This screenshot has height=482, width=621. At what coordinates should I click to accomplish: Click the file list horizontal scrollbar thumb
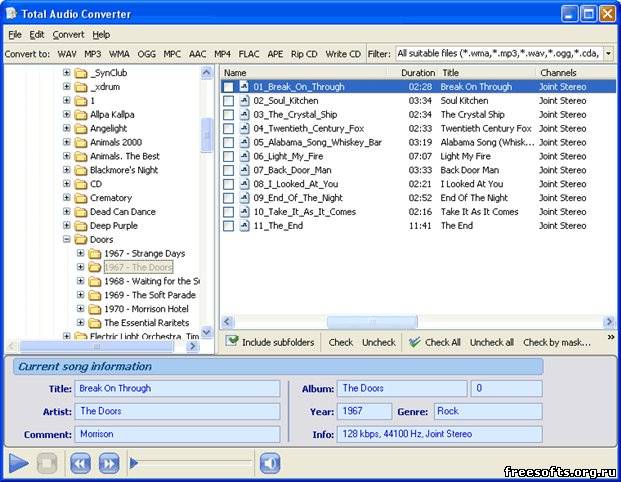(372, 322)
